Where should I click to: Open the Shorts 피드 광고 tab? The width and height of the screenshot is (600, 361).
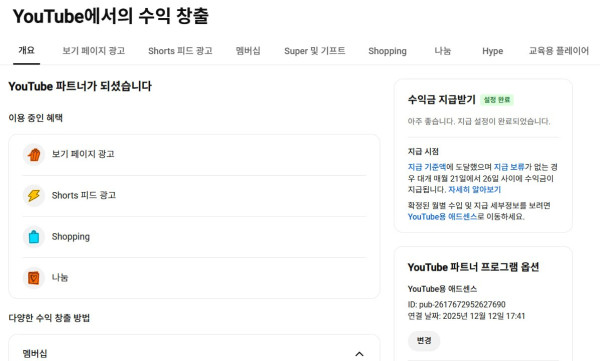pos(180,51)
